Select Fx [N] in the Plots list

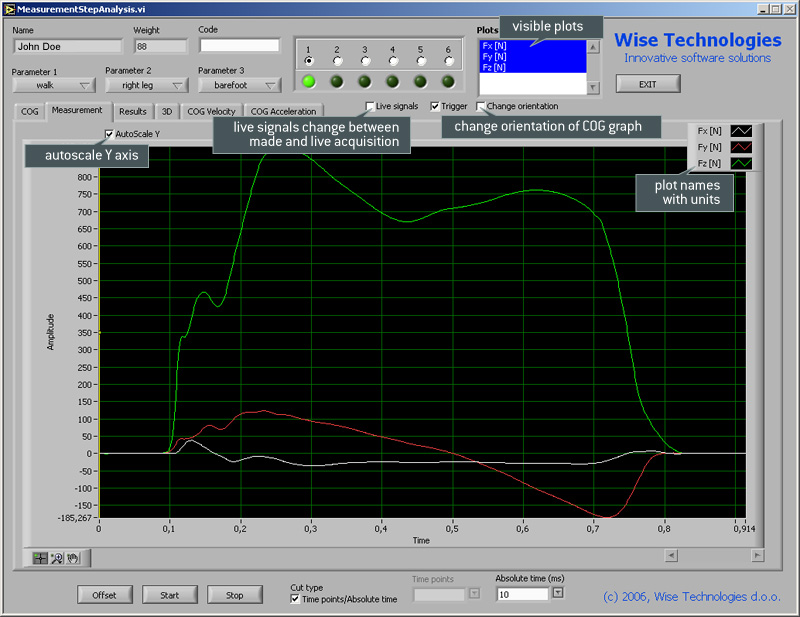532,46
